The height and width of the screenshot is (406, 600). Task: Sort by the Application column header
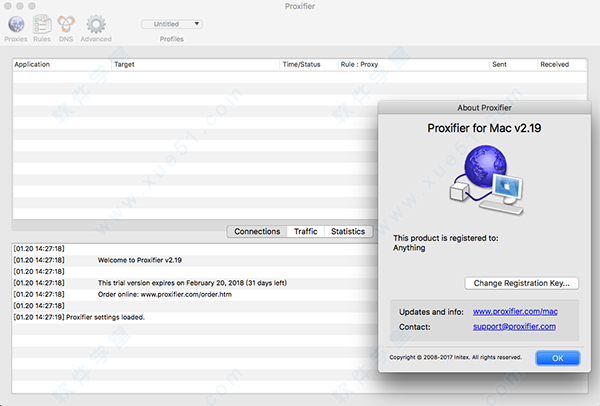(62, 64)
